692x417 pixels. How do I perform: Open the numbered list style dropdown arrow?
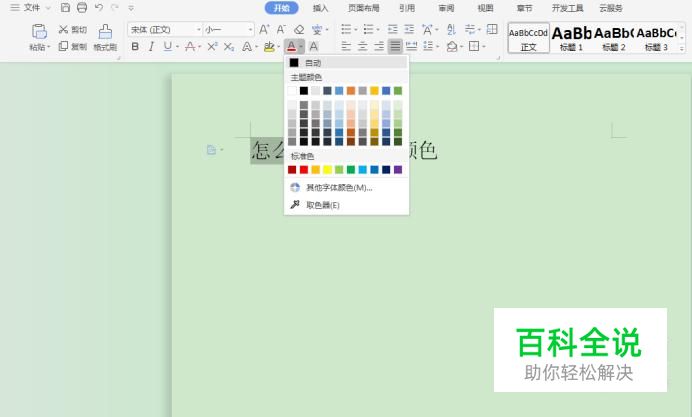click(x=378, y=30)
